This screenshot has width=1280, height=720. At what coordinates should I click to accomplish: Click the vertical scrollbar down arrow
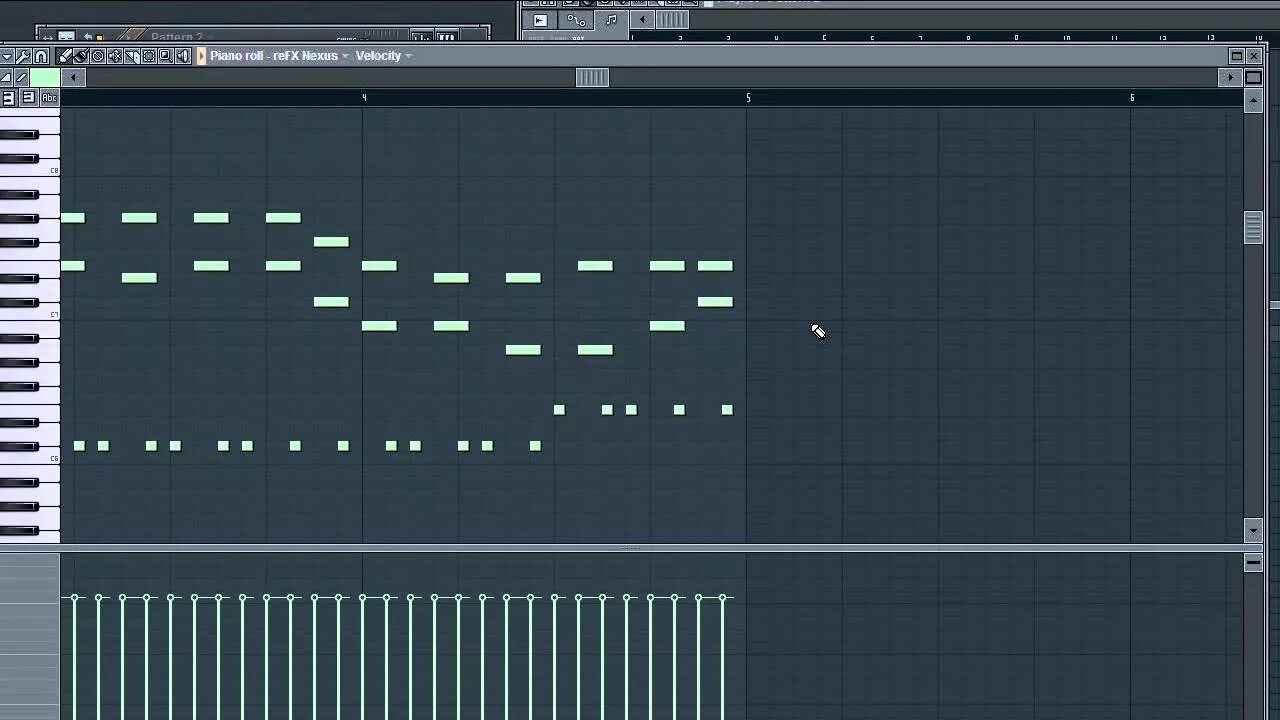click(1253, 531)
